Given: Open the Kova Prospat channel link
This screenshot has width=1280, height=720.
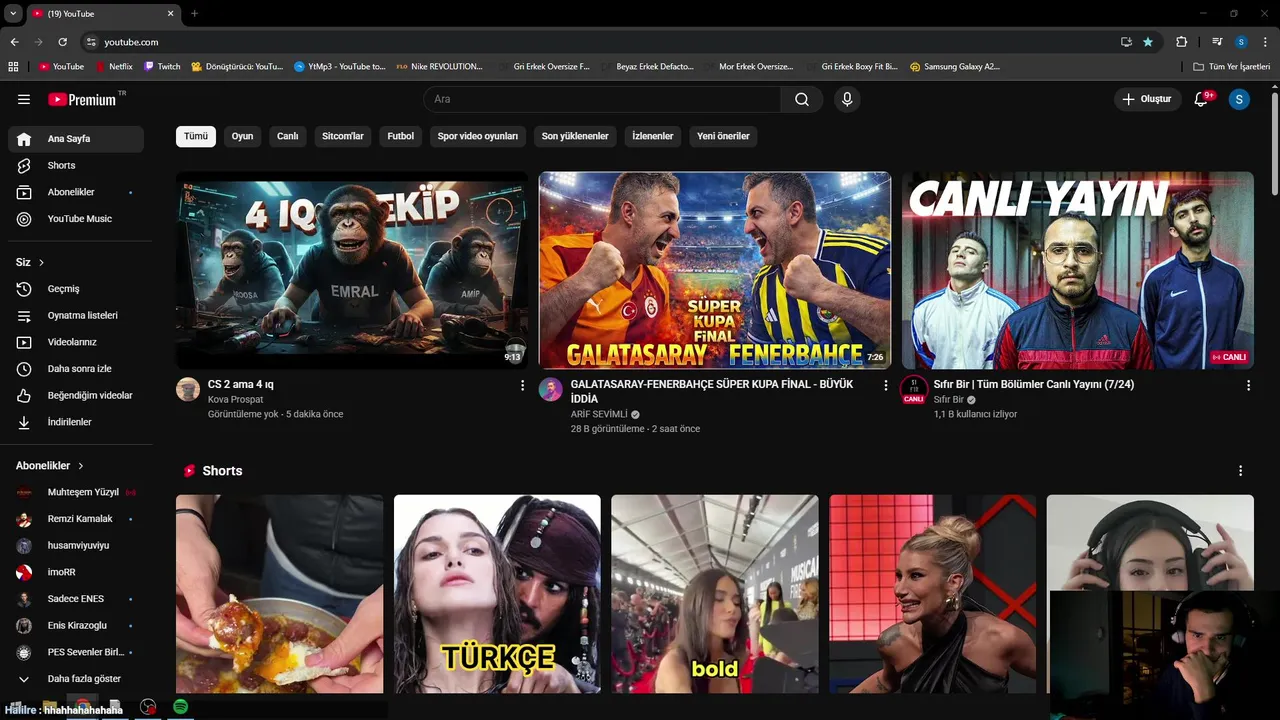Looking at the screenshot, I should coord(236,399).
